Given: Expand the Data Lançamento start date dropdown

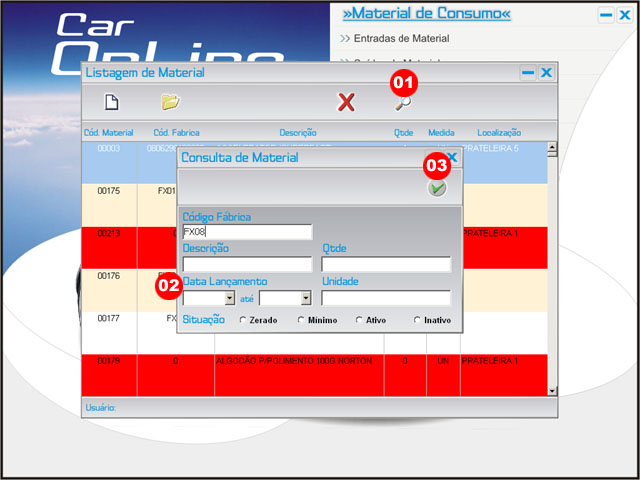Looking at the screenshot, I should (x=229, y=298).
